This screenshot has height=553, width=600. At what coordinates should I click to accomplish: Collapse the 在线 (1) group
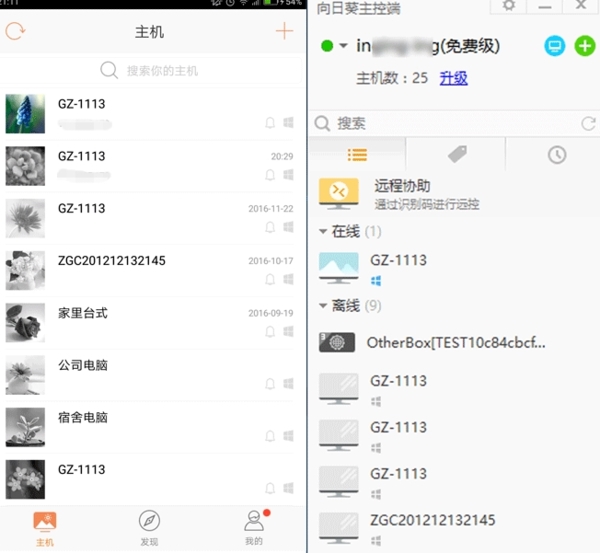pos(323,231)
